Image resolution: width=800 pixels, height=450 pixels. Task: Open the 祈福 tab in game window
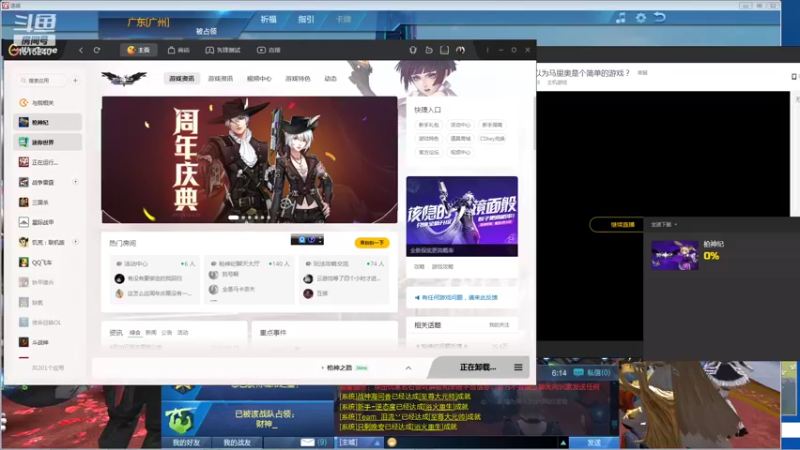pos(268,19)
